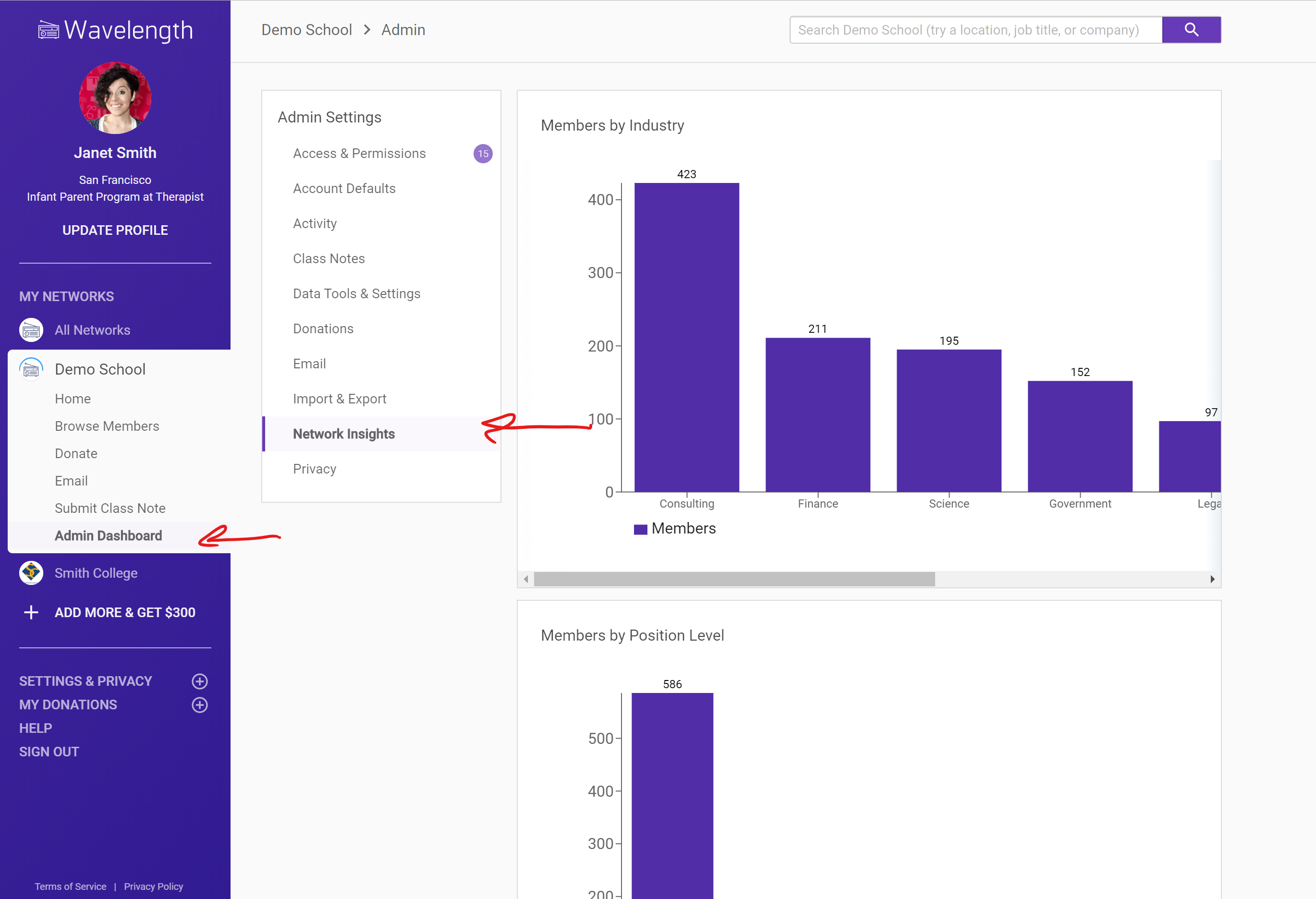Open Browse Members in the sidebar
Image resolution: width=1316 pixels, height=899 pixels.
(107, 426)
